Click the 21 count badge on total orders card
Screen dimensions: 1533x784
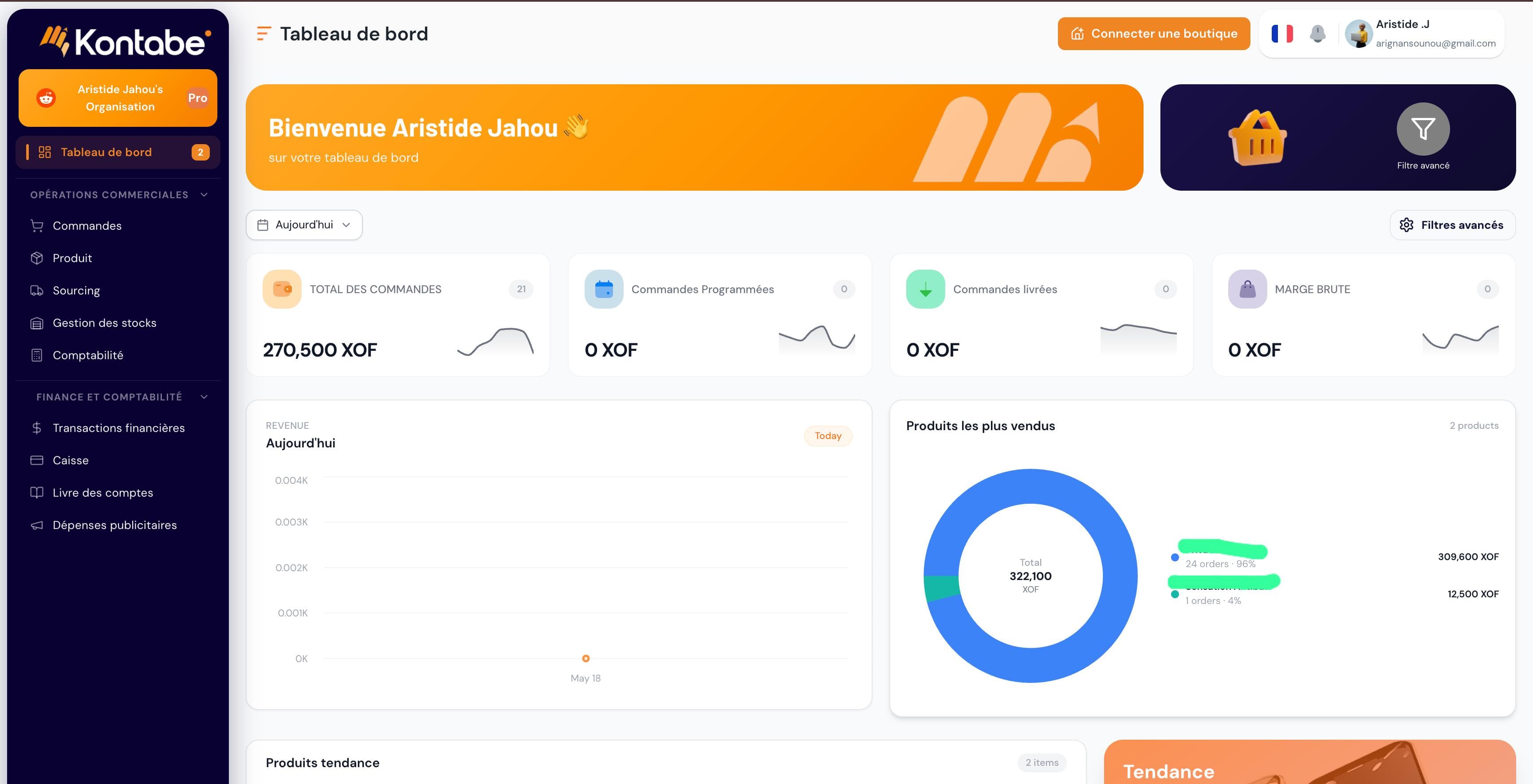click(521, 289)
